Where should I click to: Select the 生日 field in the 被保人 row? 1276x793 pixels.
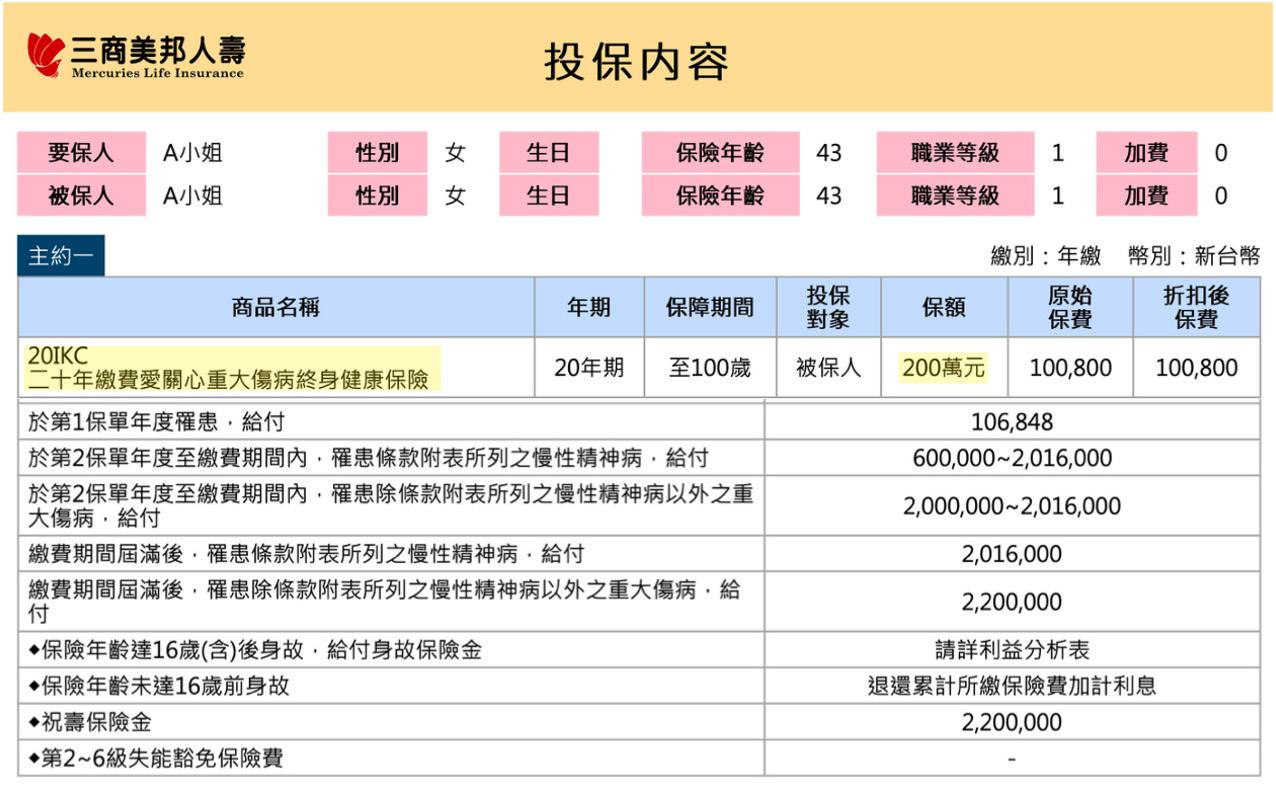pyautogui.click(x=549, y=196)
